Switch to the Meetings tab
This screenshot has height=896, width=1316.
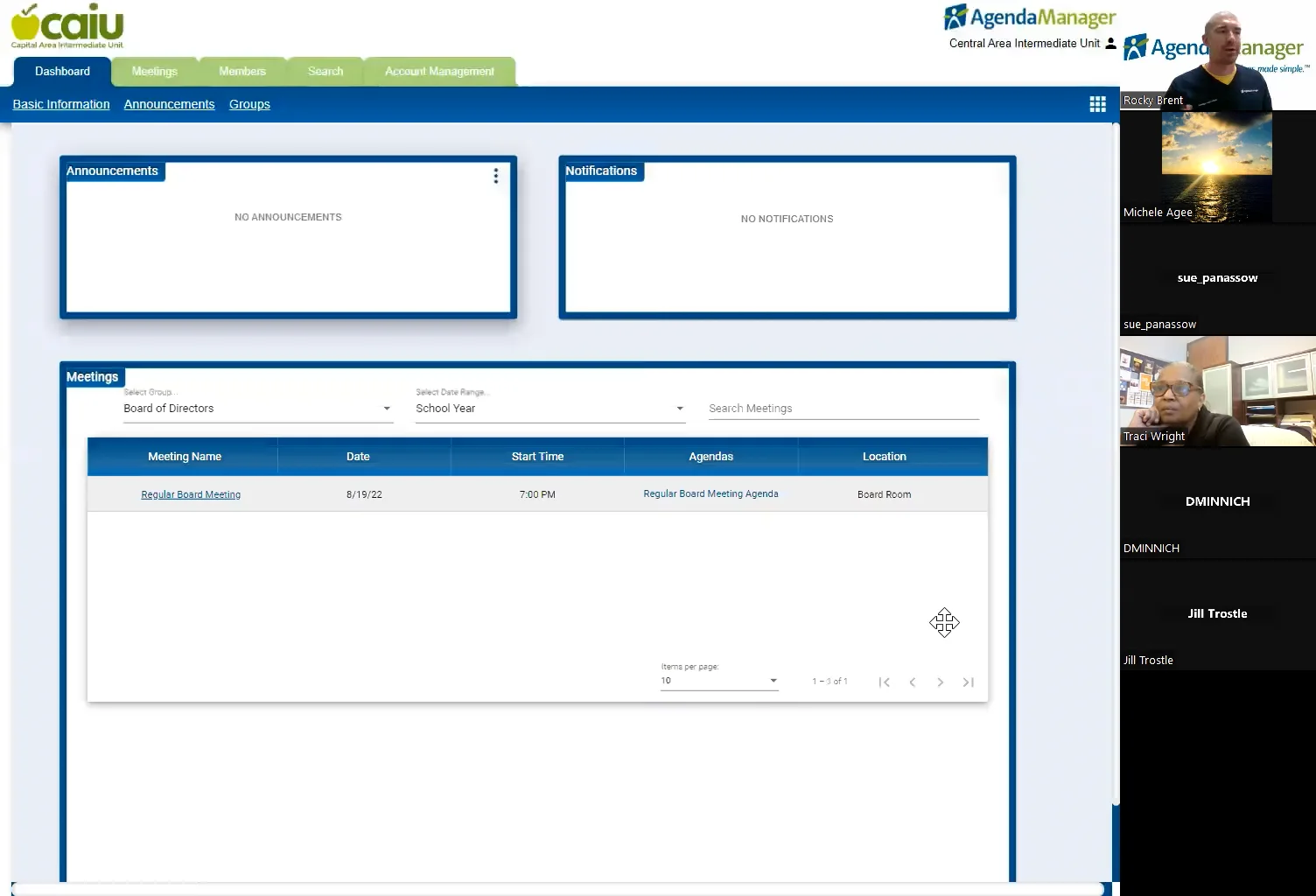(x=155, y=72)
